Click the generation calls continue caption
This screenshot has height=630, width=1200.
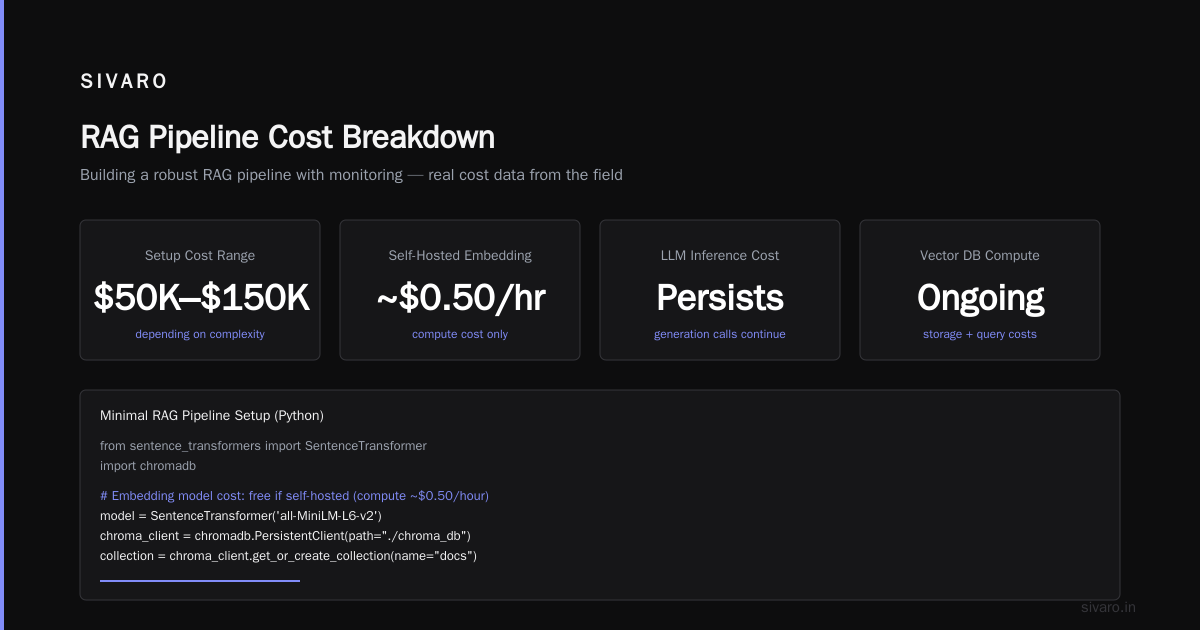click(x=720, y=334)
